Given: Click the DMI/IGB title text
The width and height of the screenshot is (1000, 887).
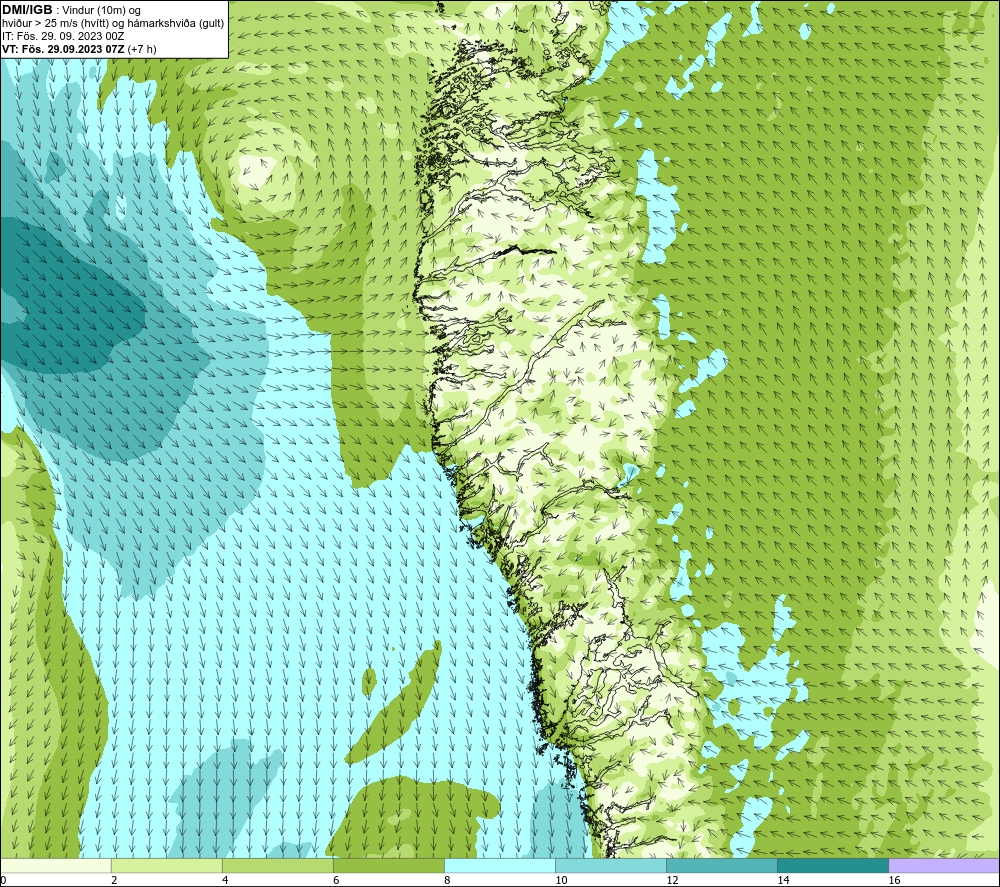Looking at the screenshot, I should coord(27,10).
